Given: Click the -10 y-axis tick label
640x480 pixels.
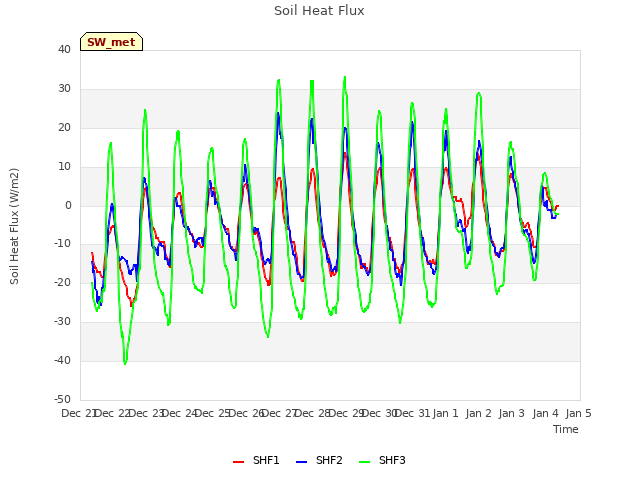Looking at the screenshot, I should [62, 244].
